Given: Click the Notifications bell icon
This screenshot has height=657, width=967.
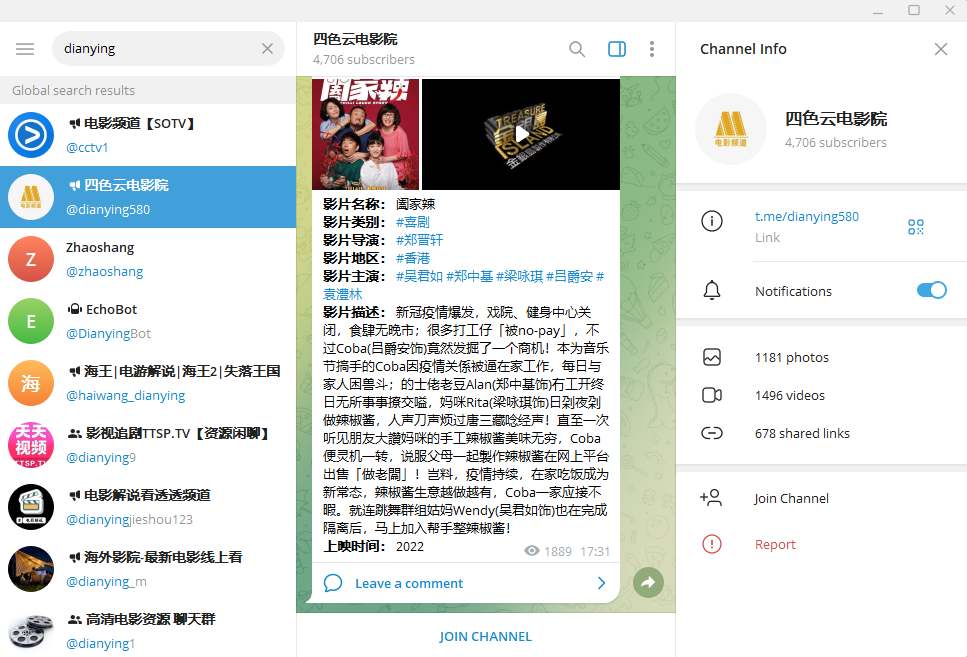Looking at the screenshot, I should (x=712, y=290).
